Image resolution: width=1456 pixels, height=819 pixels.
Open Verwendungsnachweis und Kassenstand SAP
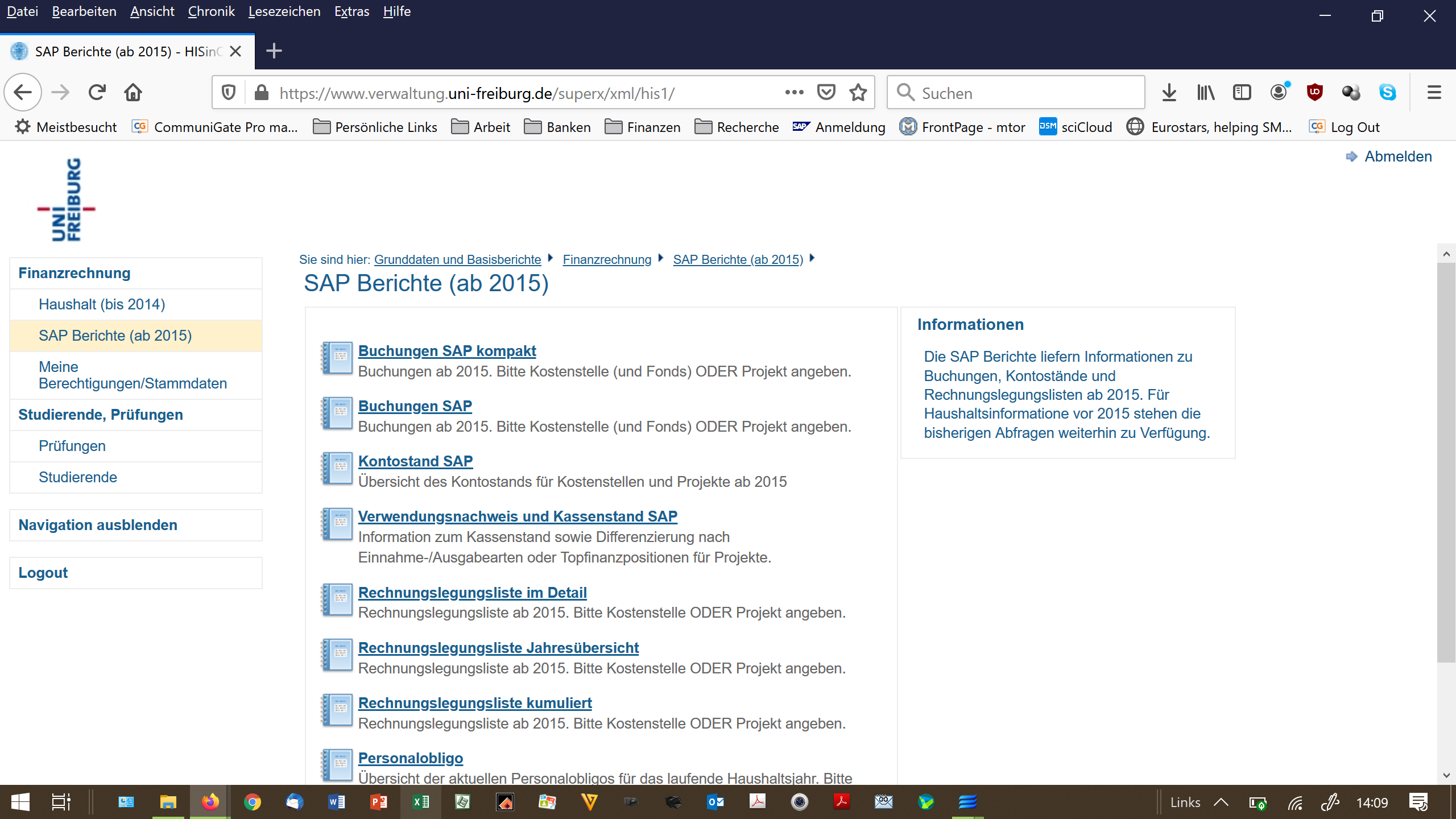coord(518,516)
